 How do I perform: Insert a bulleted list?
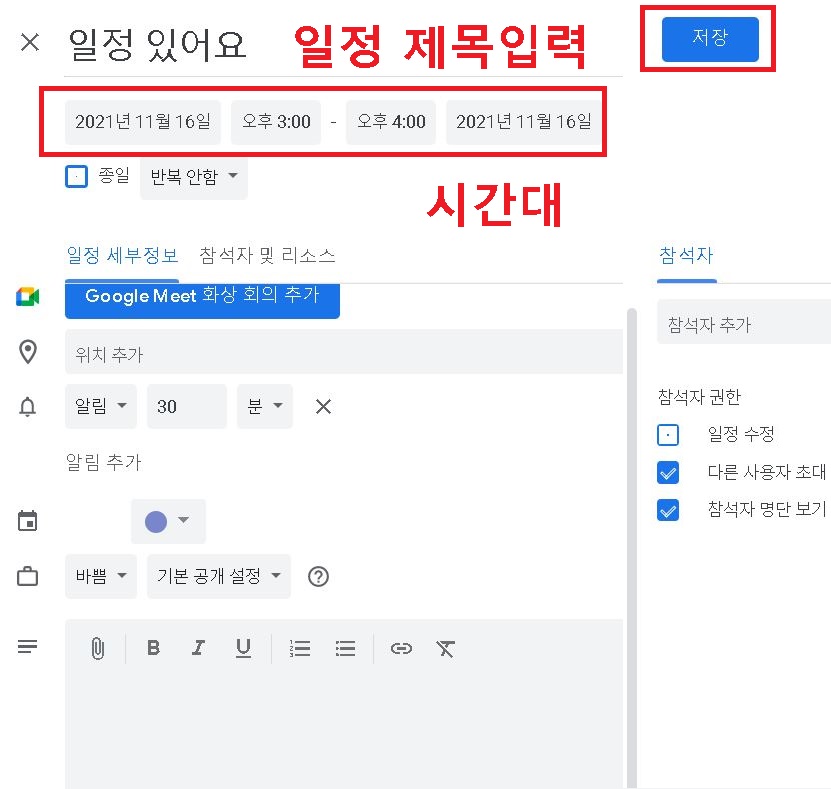pos(345,648)
